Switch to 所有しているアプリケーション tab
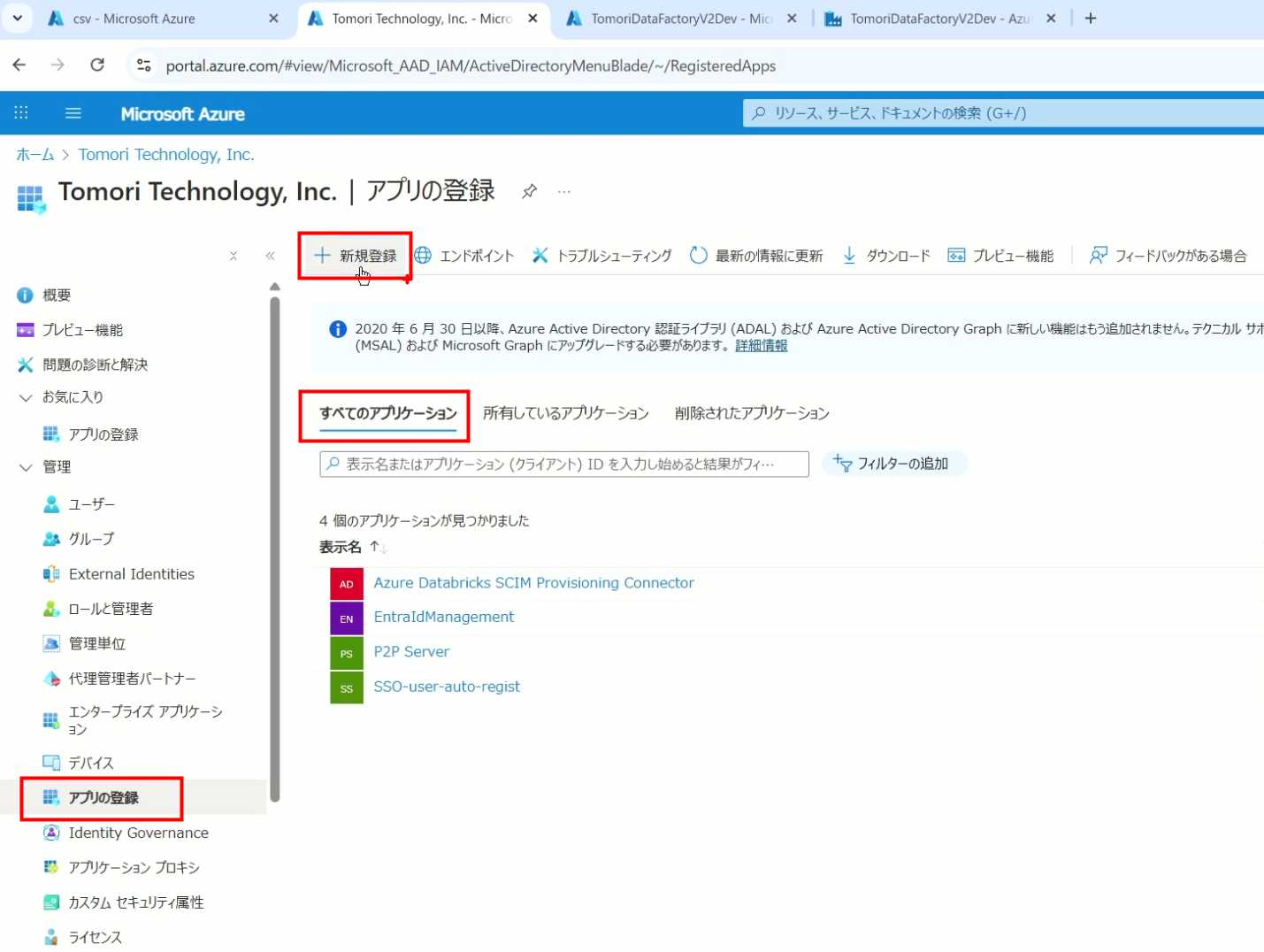The image size is (1264, 952). tap(565, 413)
